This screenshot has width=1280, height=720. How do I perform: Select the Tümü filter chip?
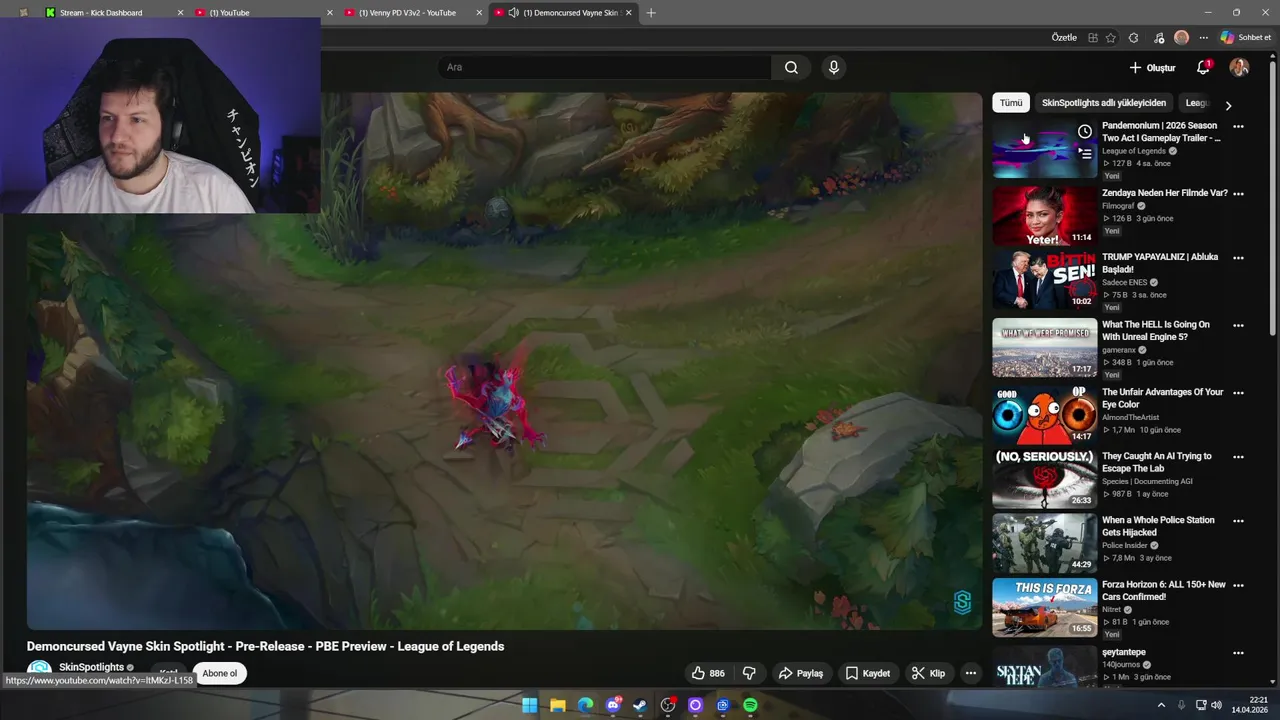(x=1011, y=103)
